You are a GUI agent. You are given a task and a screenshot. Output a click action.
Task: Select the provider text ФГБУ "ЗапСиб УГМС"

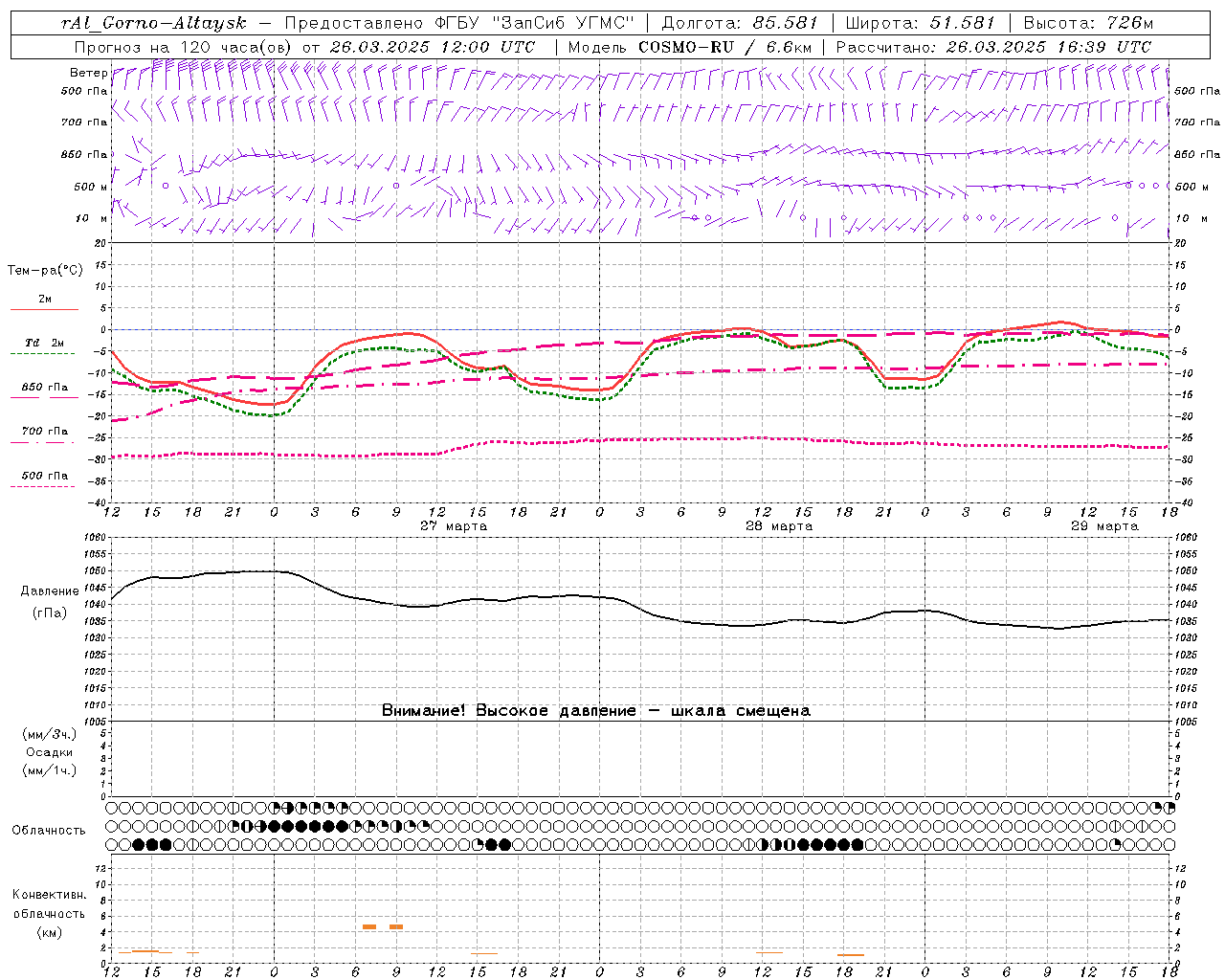[535, 23]
